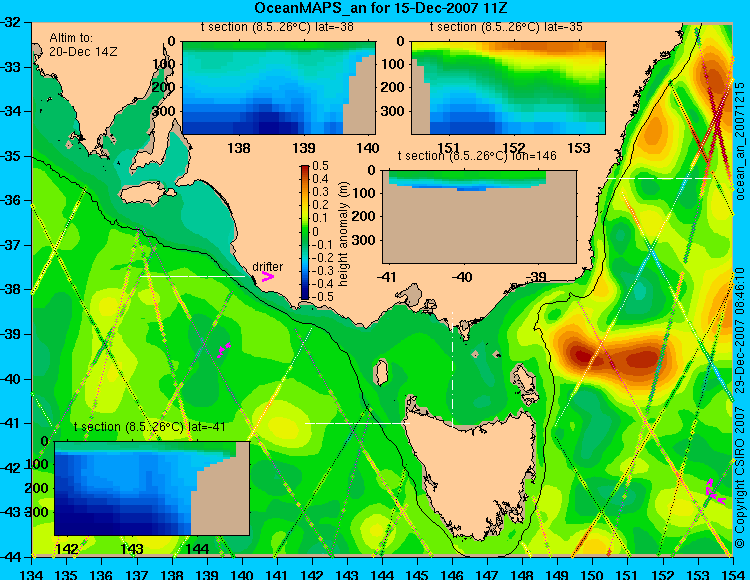Image resolution: width=750 pixels, height=580 pixels.
Task: Click the main longitude axis label 154
Action: (733, 574)
